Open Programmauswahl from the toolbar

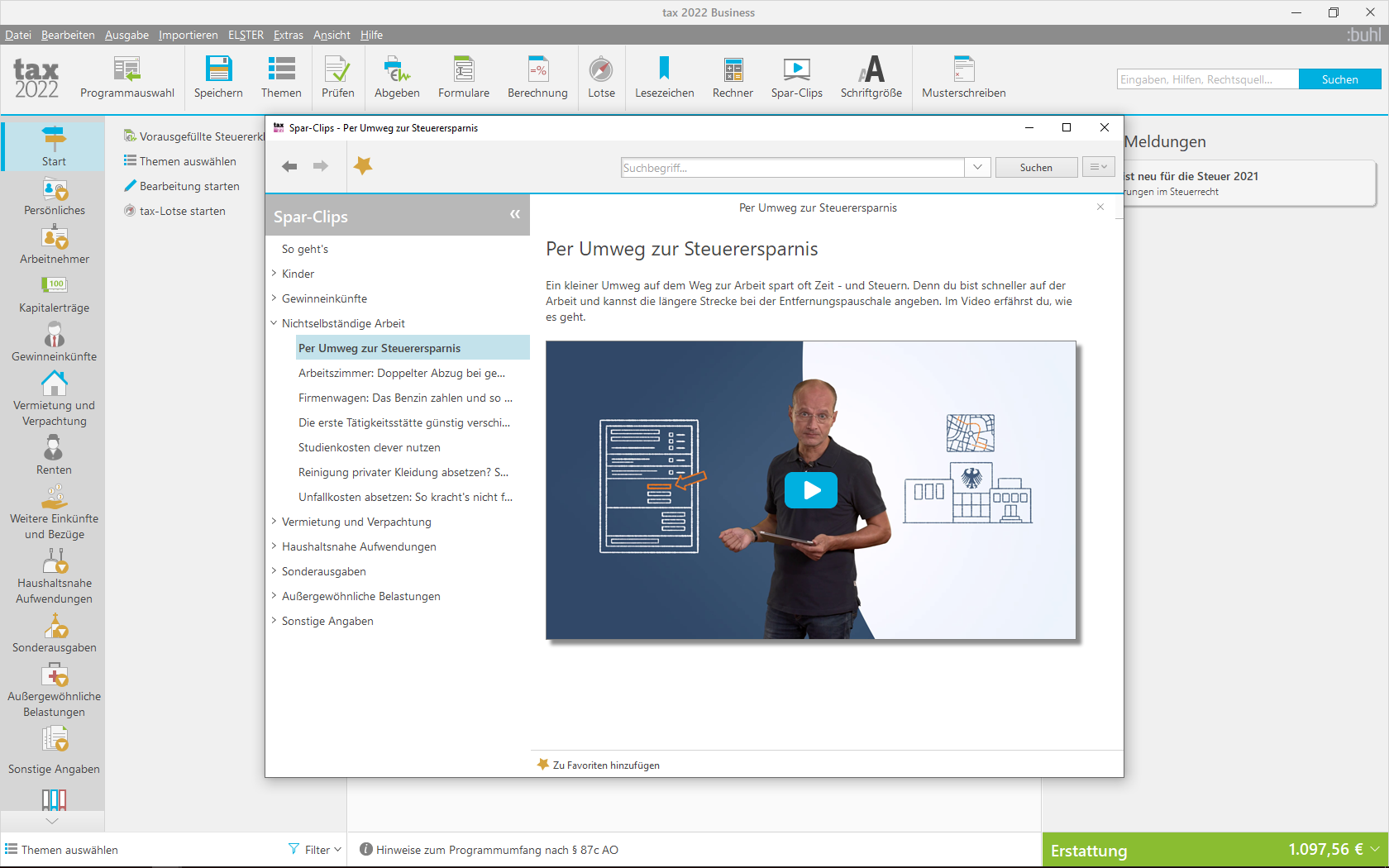click(x=127, y=77)
